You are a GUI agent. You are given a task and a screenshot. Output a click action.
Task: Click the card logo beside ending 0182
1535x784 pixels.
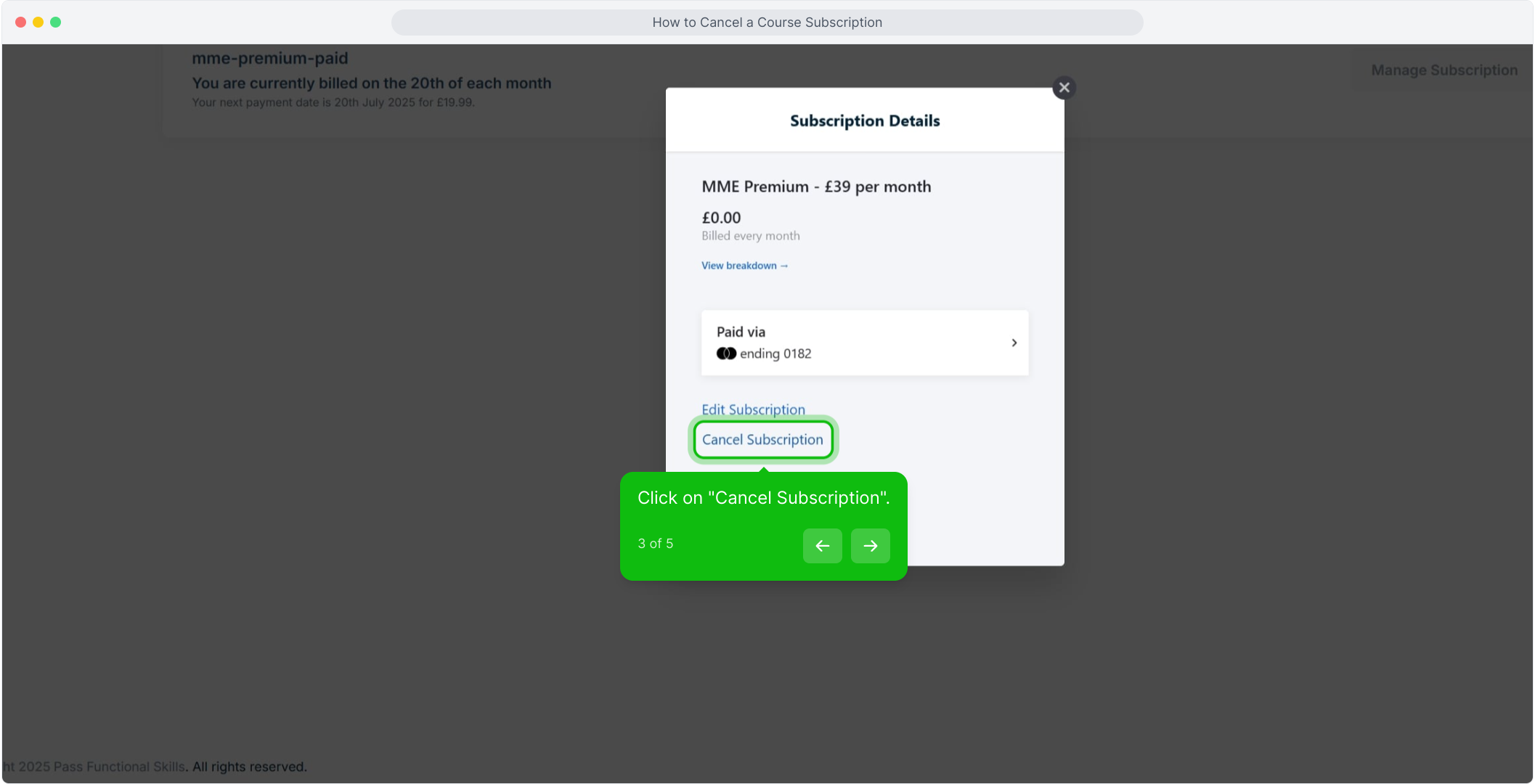(x=726, y=354)
